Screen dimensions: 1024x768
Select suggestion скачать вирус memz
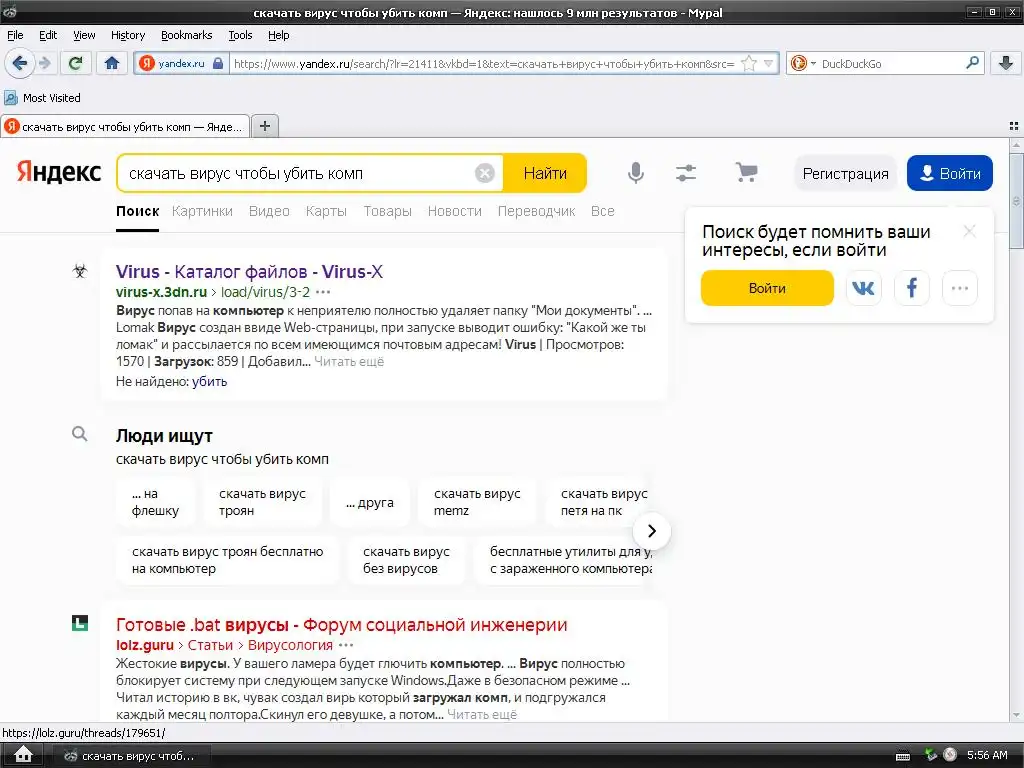click(x=477, y=502)
